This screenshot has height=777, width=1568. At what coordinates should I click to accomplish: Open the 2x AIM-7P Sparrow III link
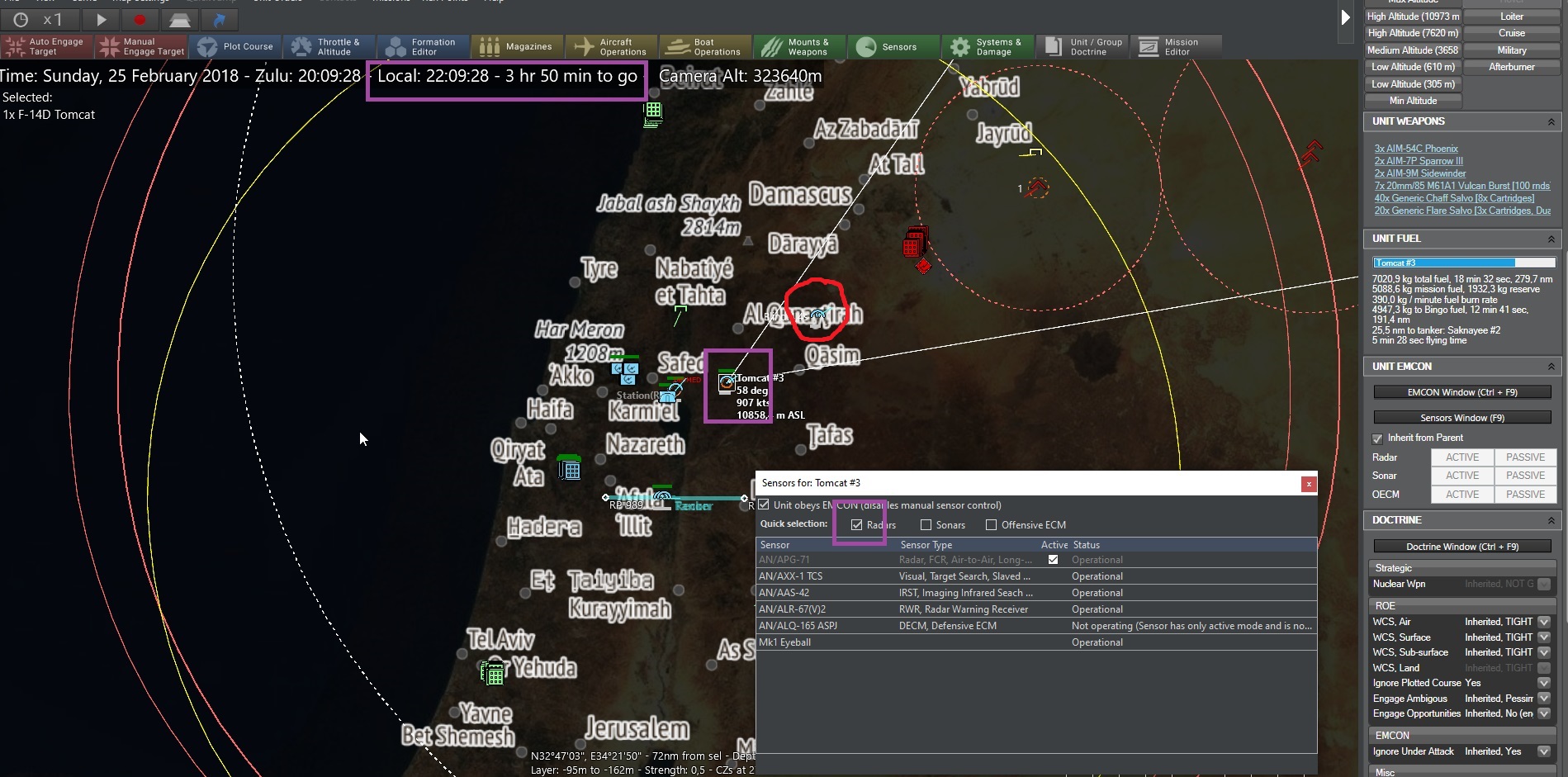(1419, 161)
